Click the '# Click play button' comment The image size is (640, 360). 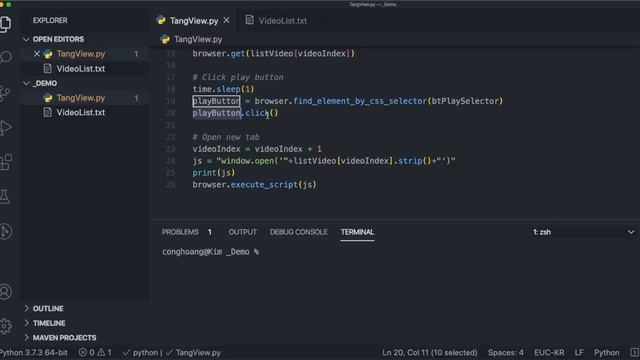point(238,77)
